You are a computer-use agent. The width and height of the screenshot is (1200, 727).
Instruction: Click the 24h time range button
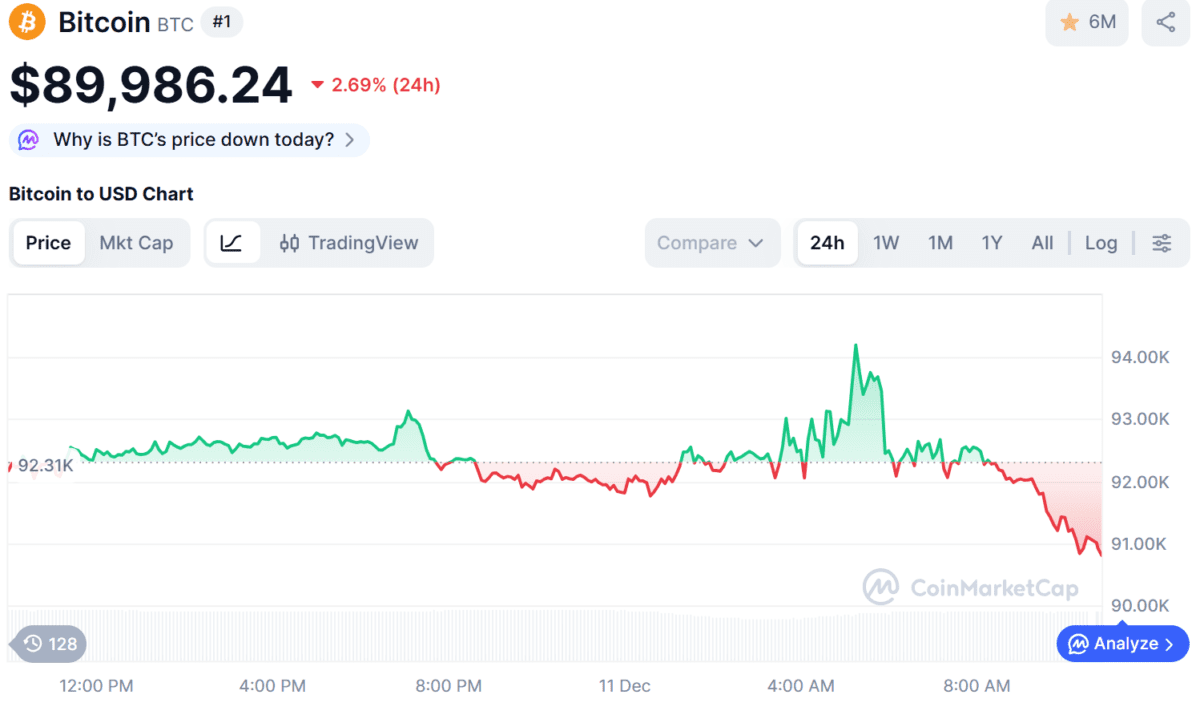(827, 243)
